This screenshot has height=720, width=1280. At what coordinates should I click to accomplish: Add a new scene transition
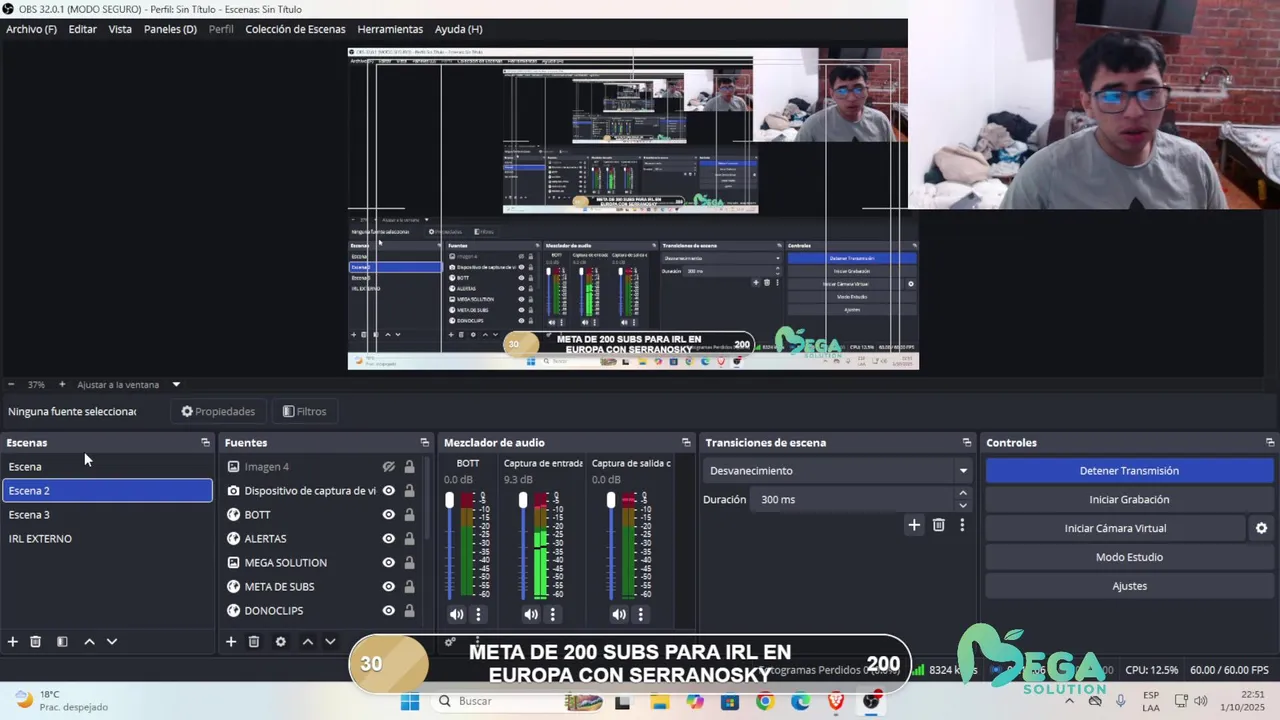(x=914, y=525)
